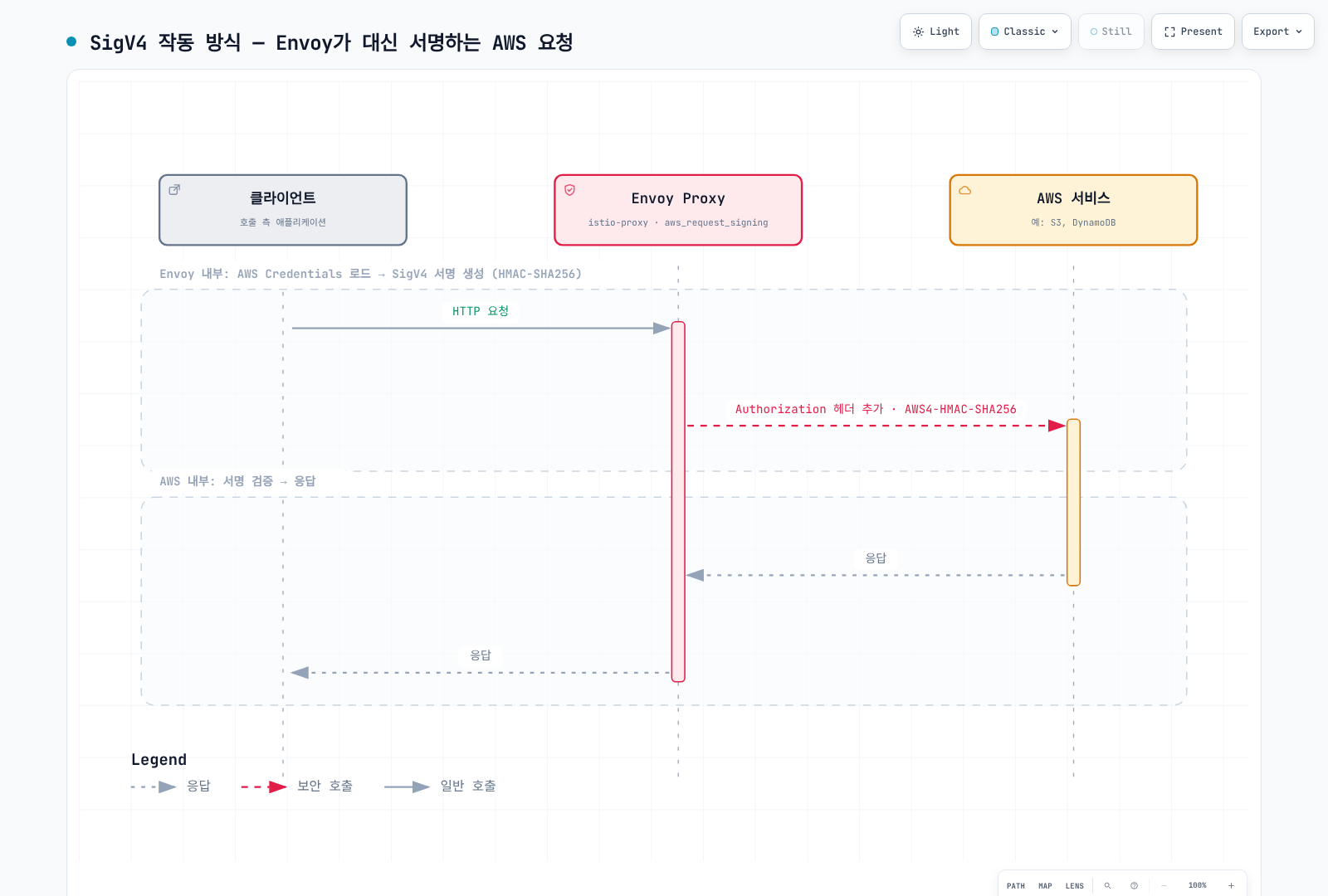Image resolution: width=1328 pixels, height=896 pixels.
Task: Select the 클라이언트 participant box
Action: click(x=283, y=210)
